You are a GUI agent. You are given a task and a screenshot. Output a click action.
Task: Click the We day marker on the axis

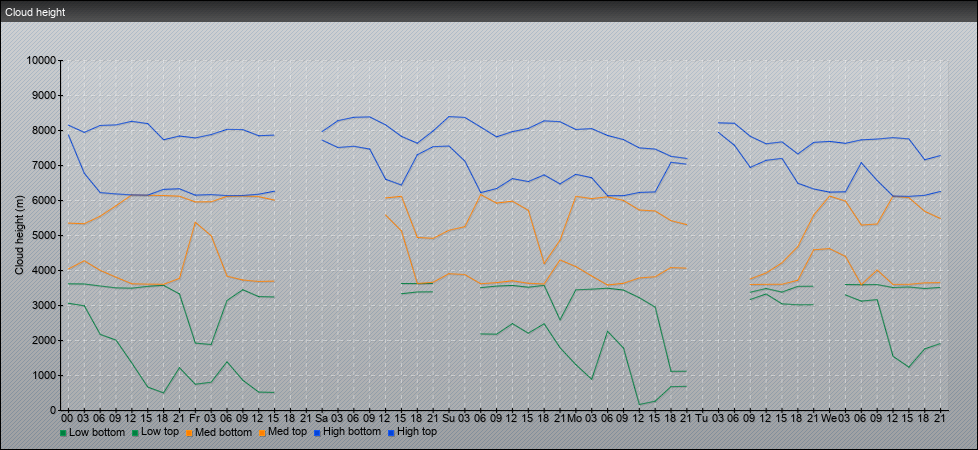pos(828,417)
